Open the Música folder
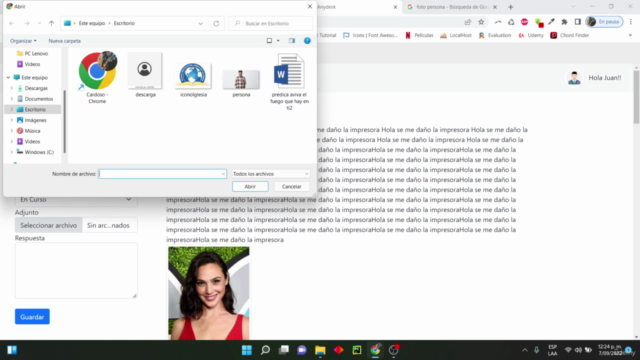This screenshot has width=640, height=360. point(32,131)
